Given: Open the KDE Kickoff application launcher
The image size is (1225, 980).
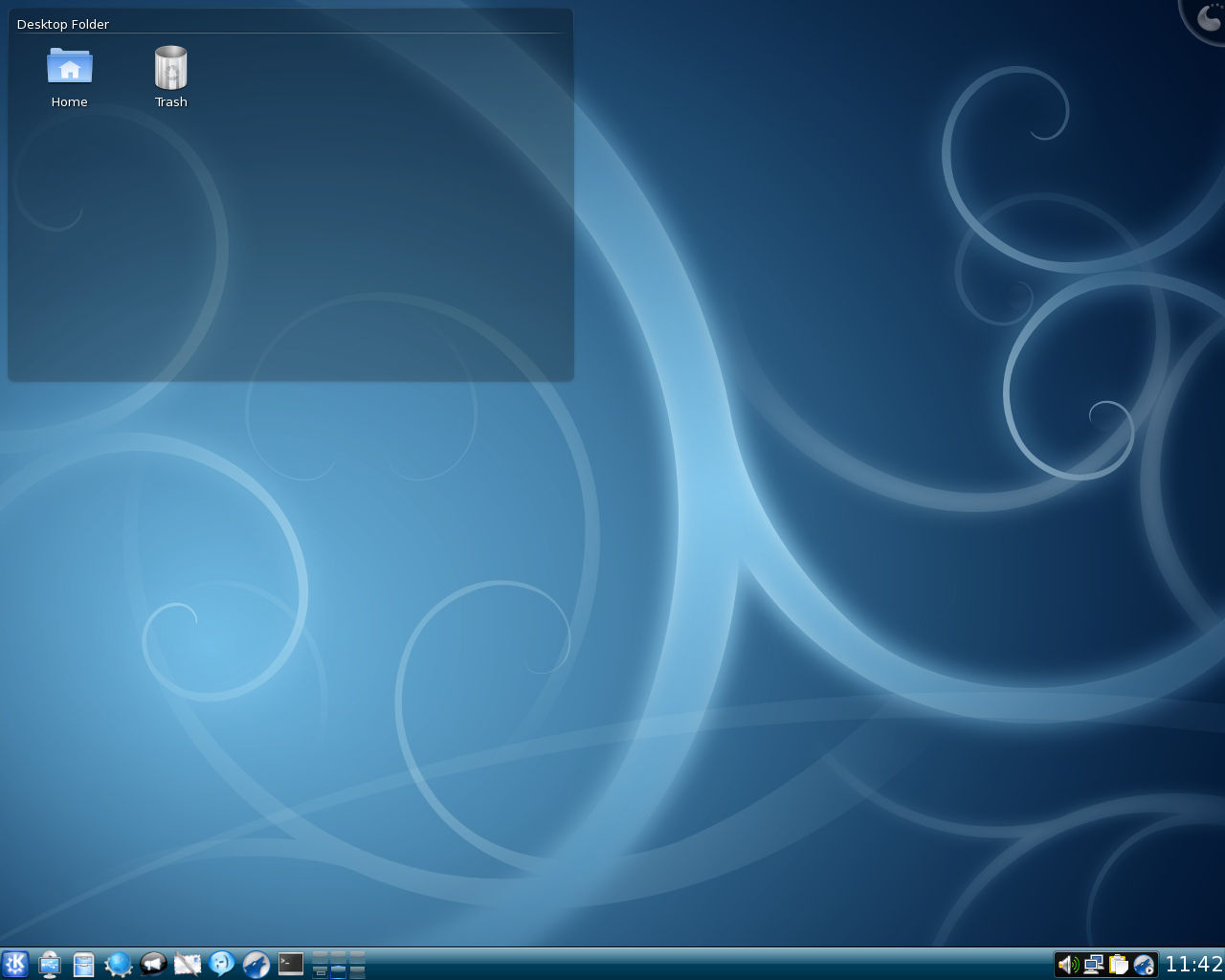Looking at the screenshot, I should point(15,964).
